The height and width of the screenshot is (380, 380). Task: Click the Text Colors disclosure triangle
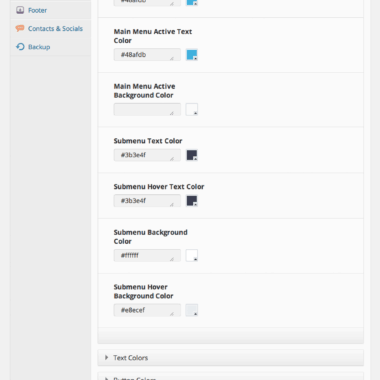coord(106,357)
